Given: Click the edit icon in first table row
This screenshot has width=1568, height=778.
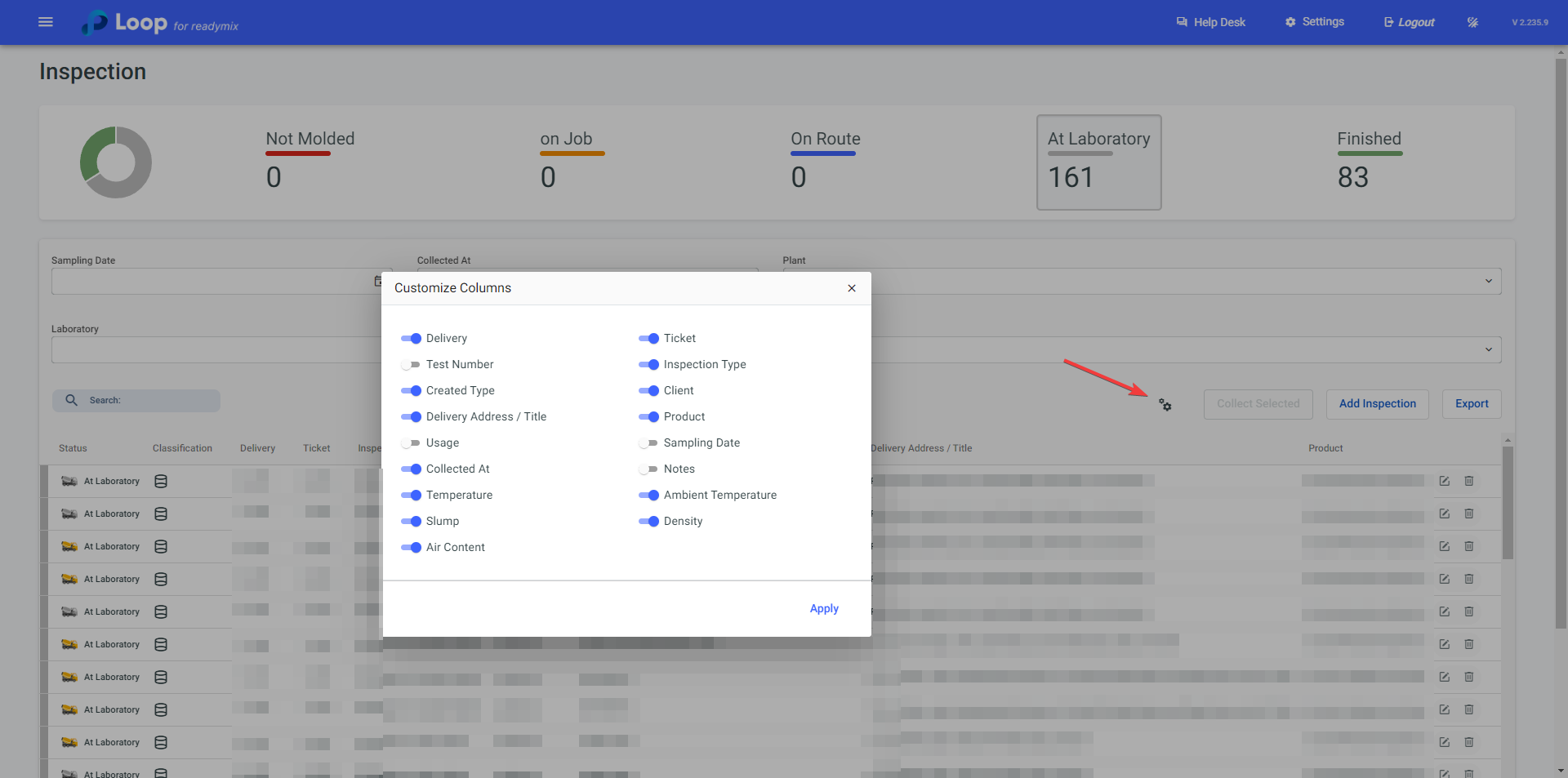Looking at the screenshot, I should coord(1444,481).
